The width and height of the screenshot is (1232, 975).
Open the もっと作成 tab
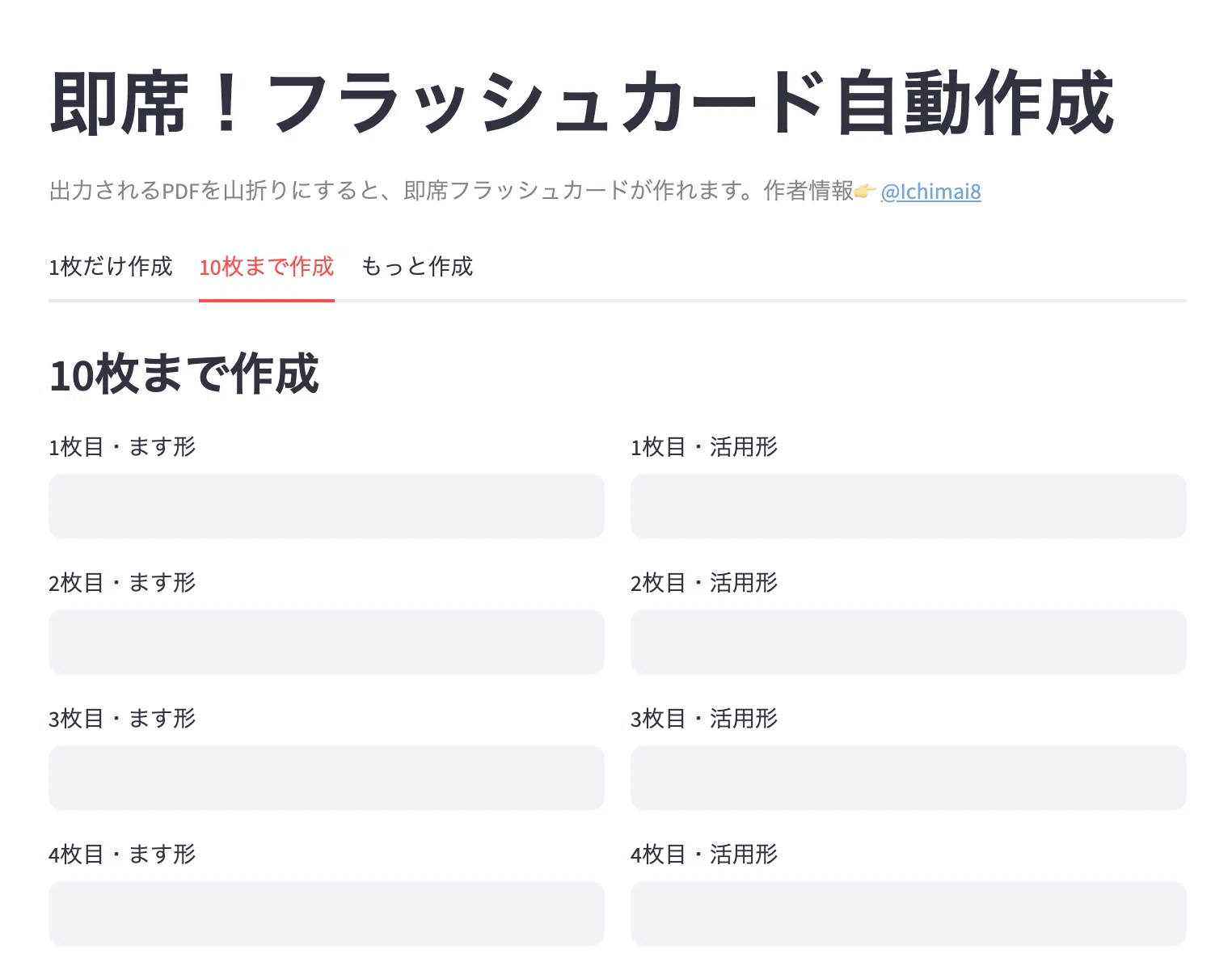point(417,267)
